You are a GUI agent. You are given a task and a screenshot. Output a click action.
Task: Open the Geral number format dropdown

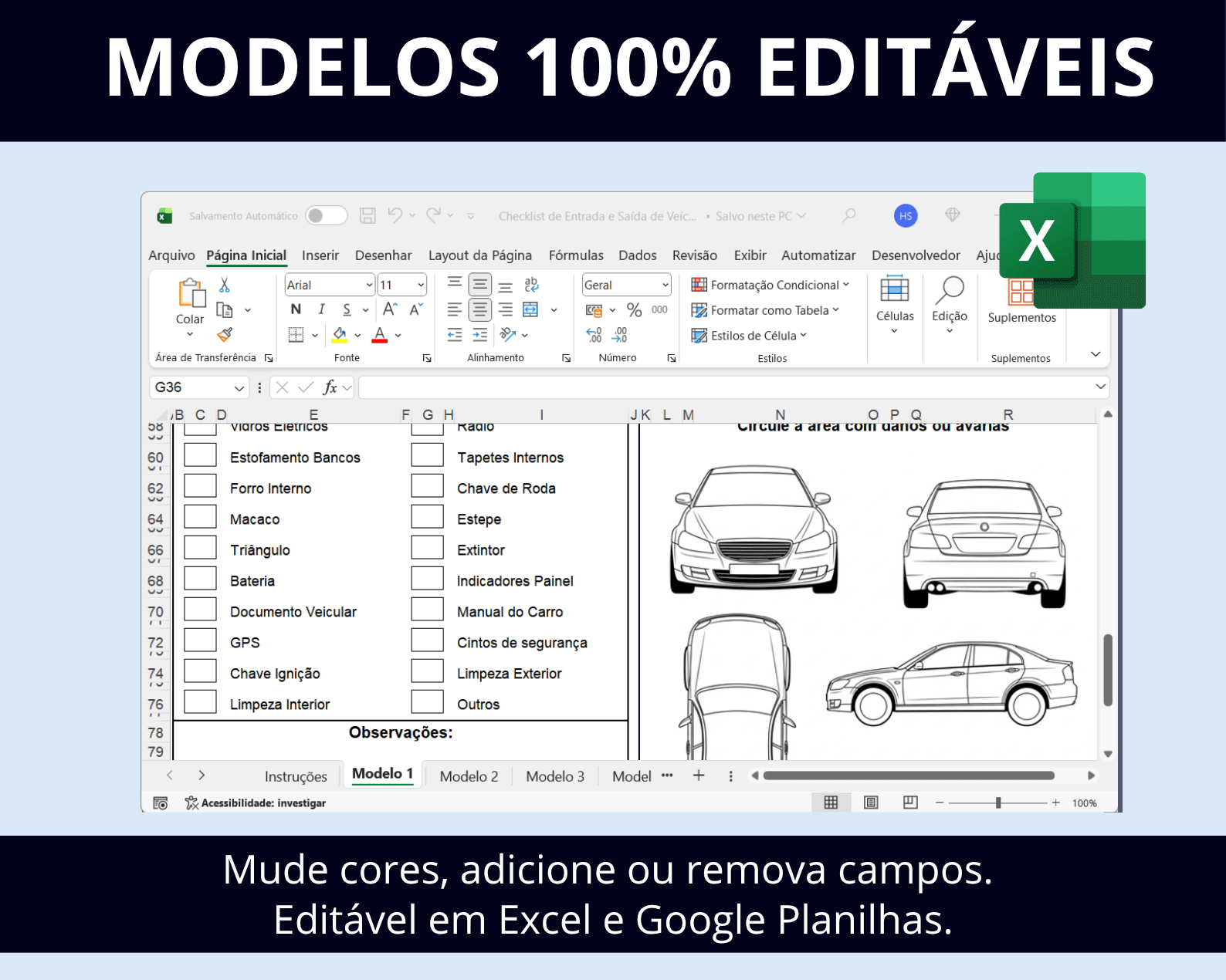665,286
